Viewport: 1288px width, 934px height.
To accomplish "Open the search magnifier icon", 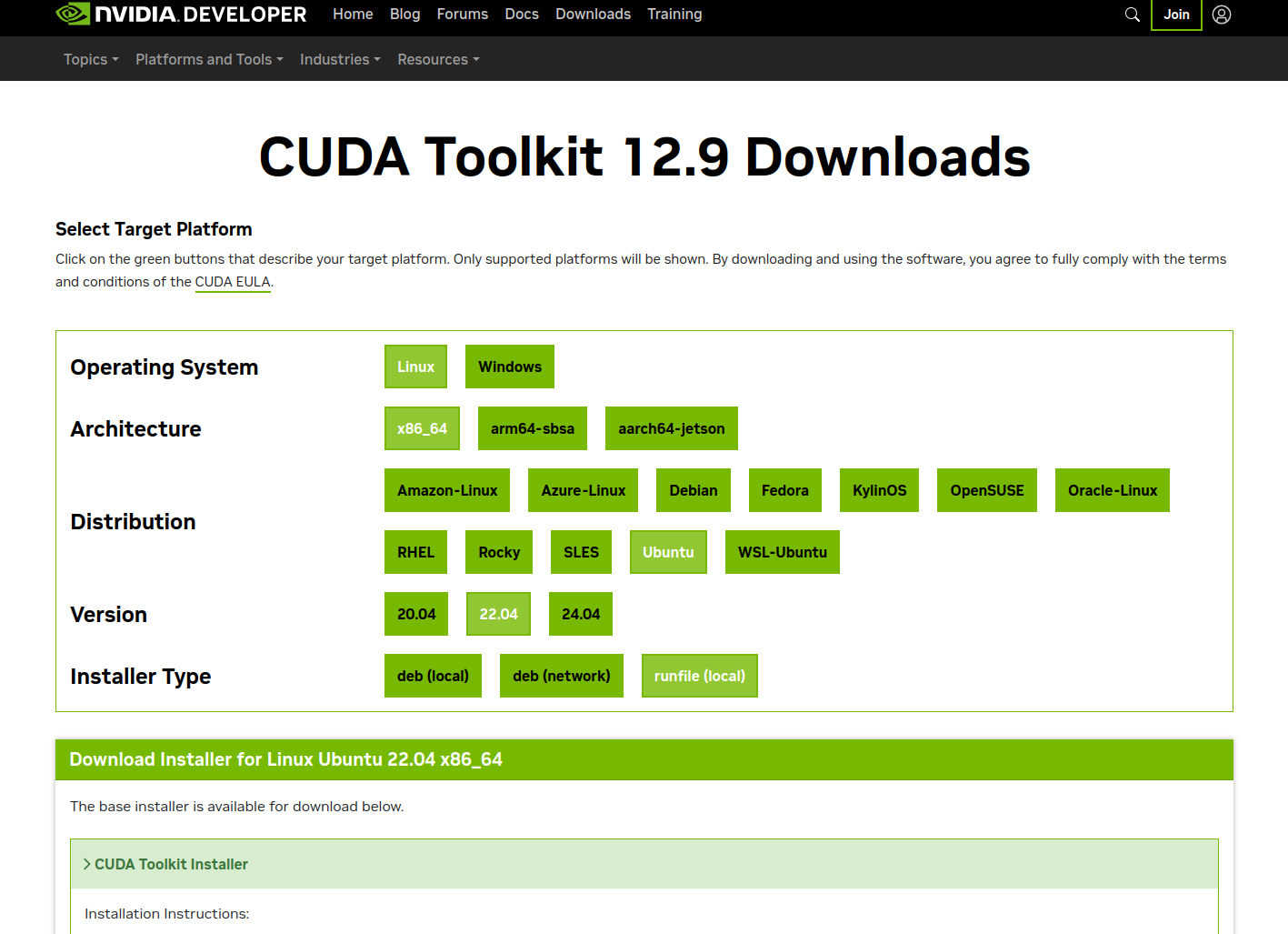I will 1132,15.
